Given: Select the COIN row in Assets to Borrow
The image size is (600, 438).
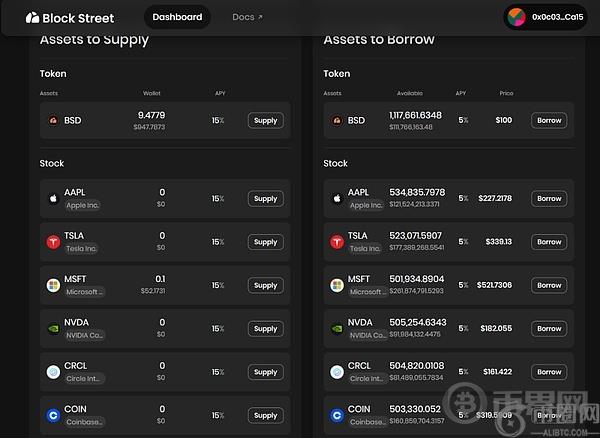Looking at the screenshot, I should coord(448,415).
